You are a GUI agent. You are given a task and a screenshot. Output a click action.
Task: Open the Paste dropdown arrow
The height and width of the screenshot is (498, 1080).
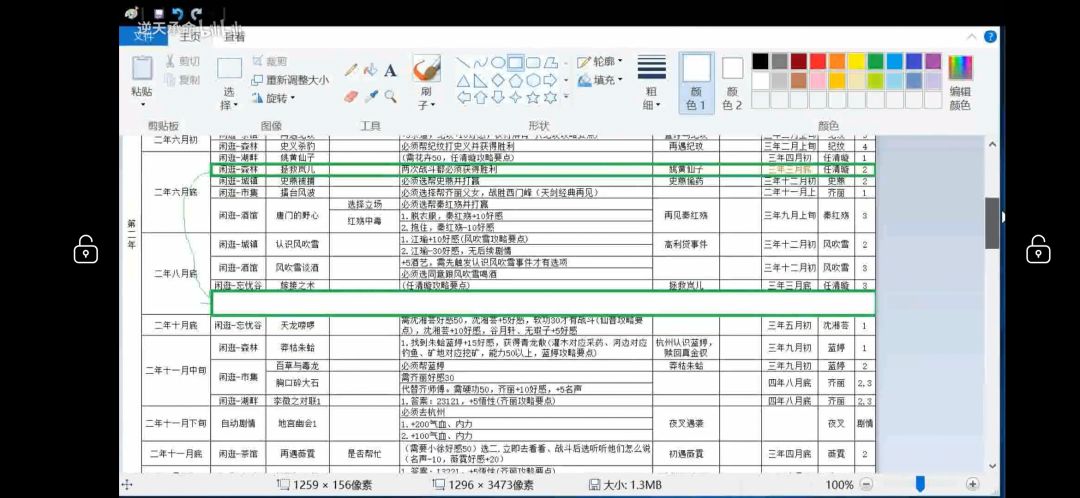pos(143,105)
